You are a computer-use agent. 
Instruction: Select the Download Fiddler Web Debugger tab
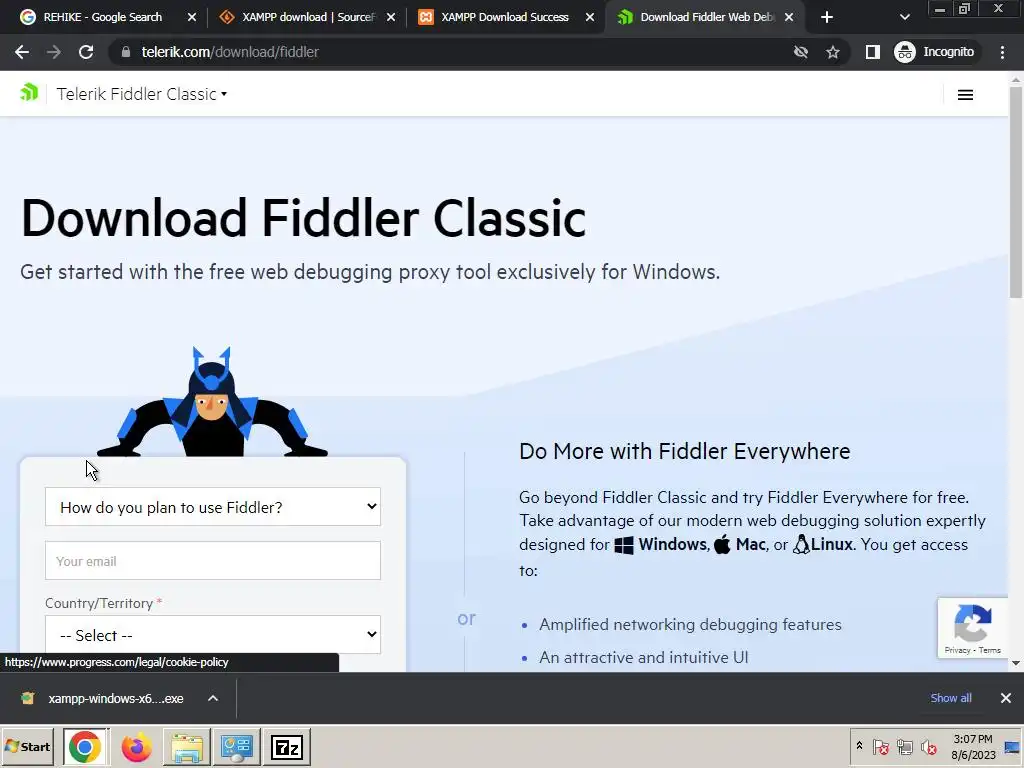tap(696, 17)
